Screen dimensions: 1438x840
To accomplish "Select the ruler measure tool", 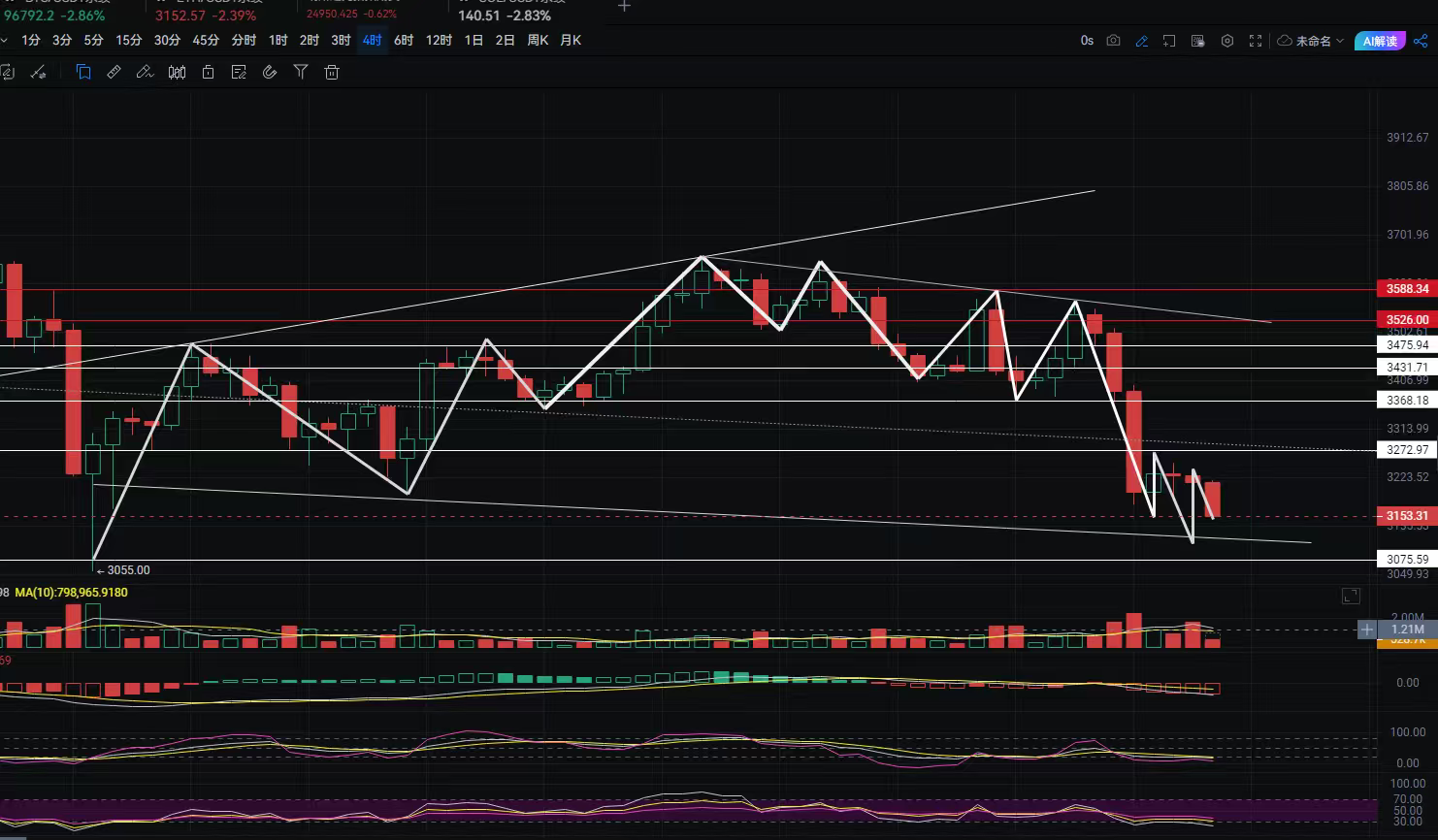I will 114,72.
